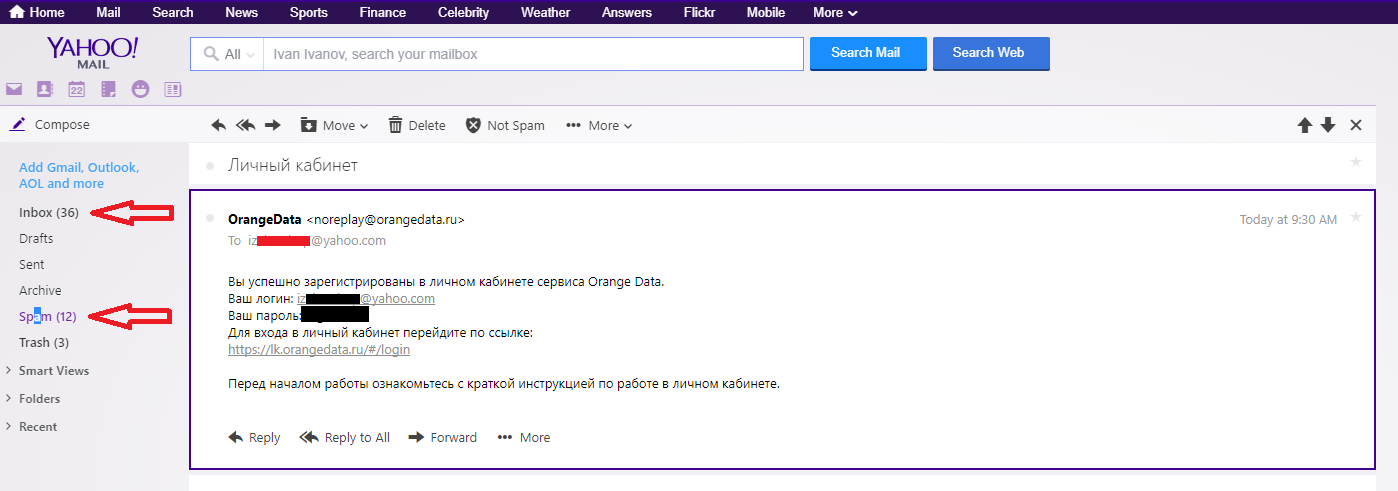Screen dimensions: 1398x491
Task: Click the toolbar Reply All double-arrow icon
Action: (x=245, y=125)
